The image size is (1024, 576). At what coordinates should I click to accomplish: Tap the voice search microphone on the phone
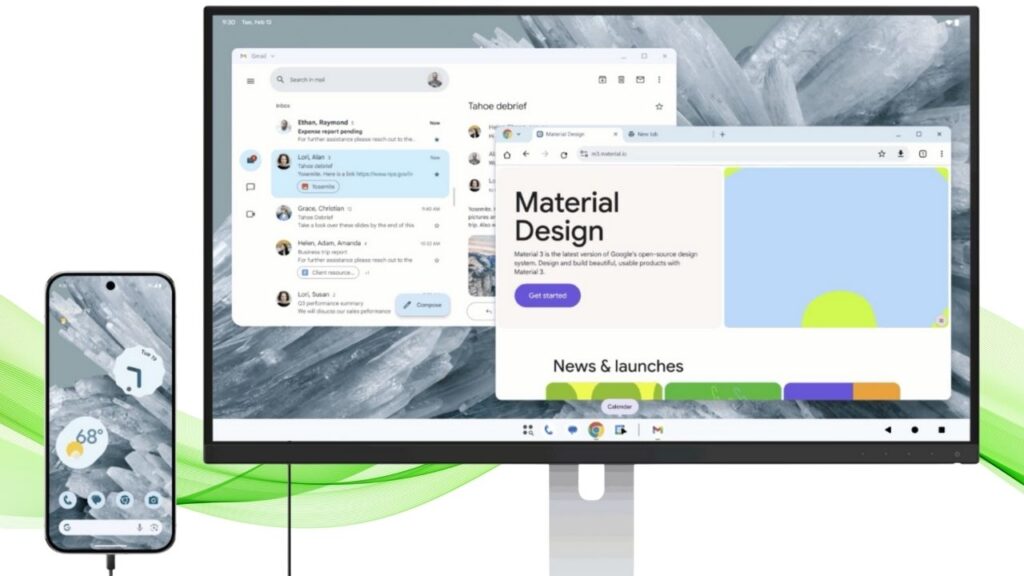point(139,527)
